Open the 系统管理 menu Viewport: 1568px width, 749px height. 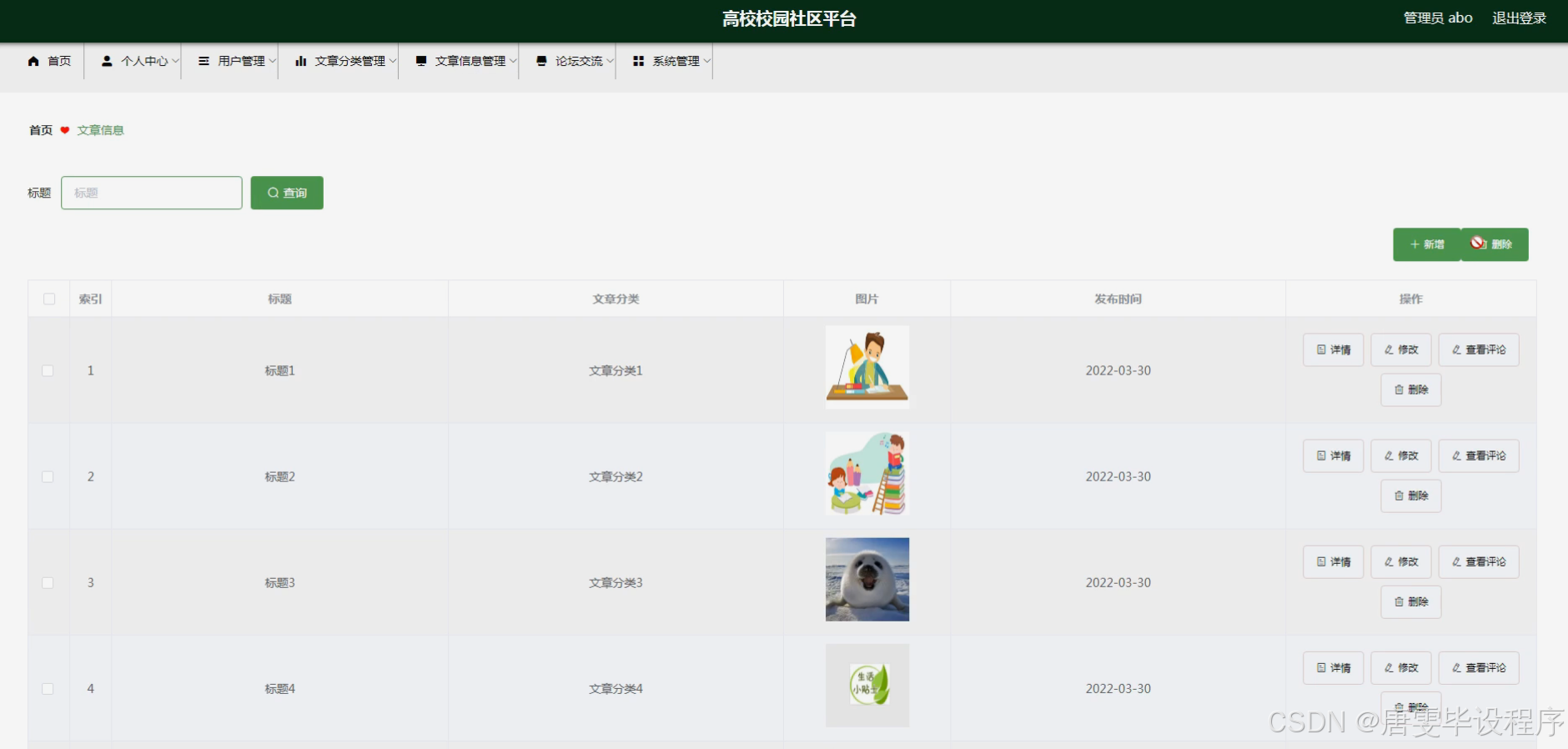click(665, 61)
